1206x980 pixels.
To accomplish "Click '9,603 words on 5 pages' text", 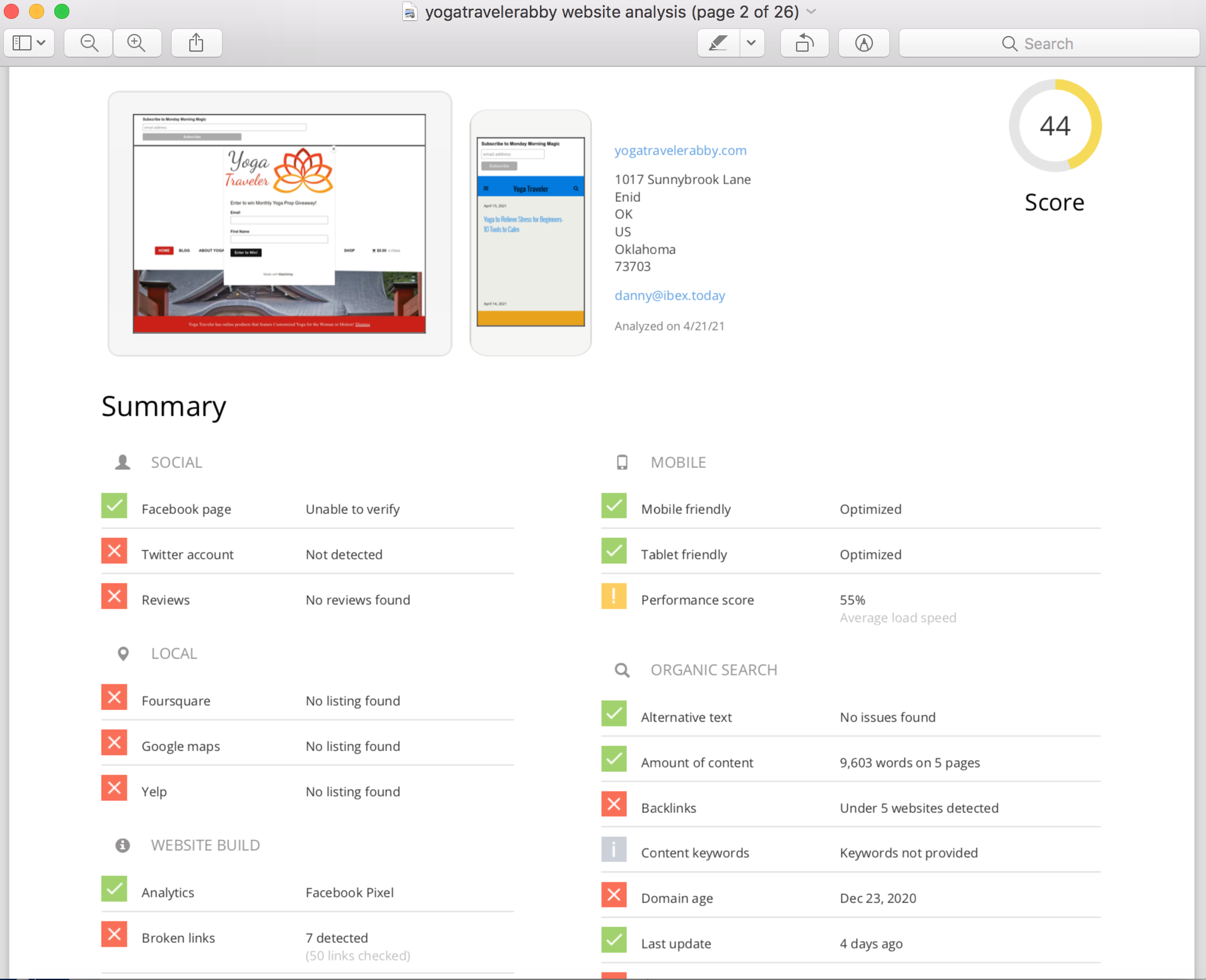I will click(x=910, y=762).
